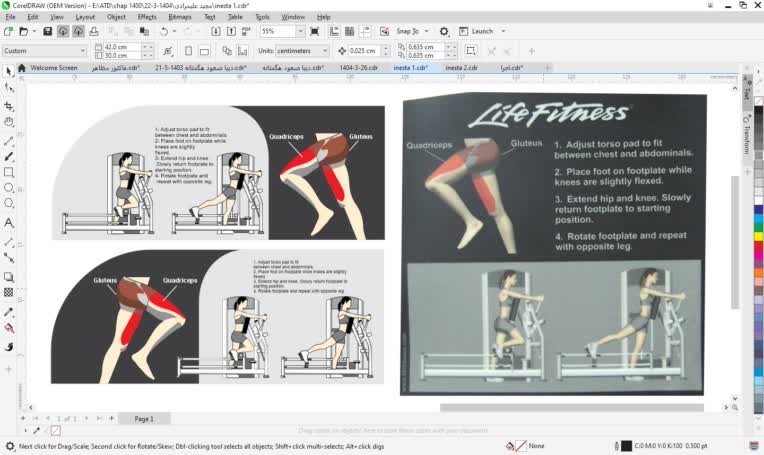Toggle Show guidelines
This screenshot has width=764, height=455.
pyautogui.click(x=365, y=32)
